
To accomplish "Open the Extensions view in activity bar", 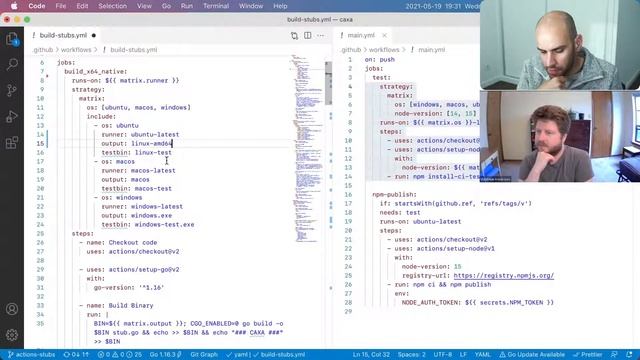I will point(12,142).
